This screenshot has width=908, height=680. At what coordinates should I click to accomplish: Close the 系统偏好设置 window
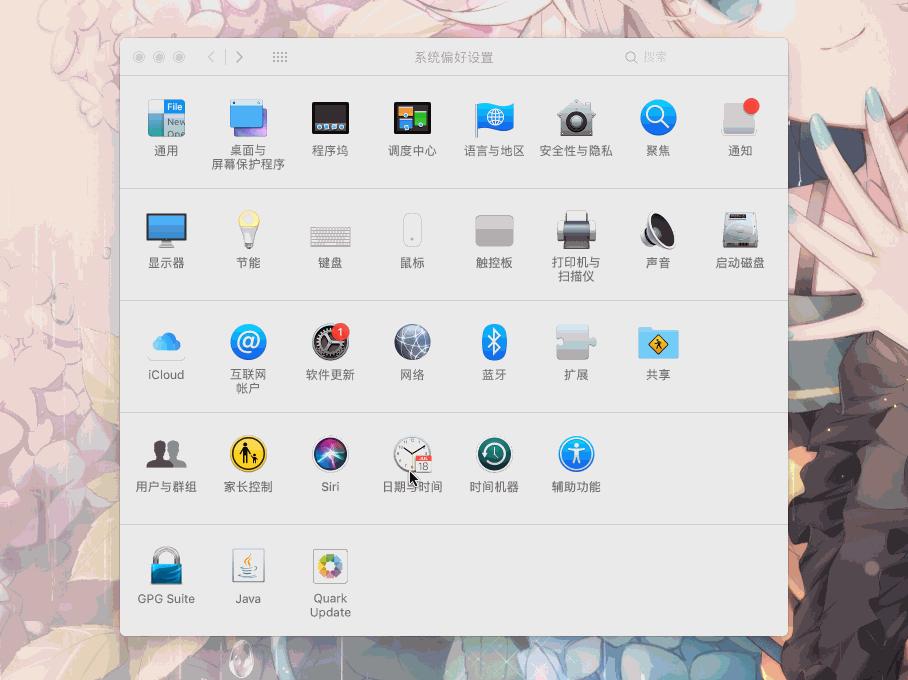[139, 57]
